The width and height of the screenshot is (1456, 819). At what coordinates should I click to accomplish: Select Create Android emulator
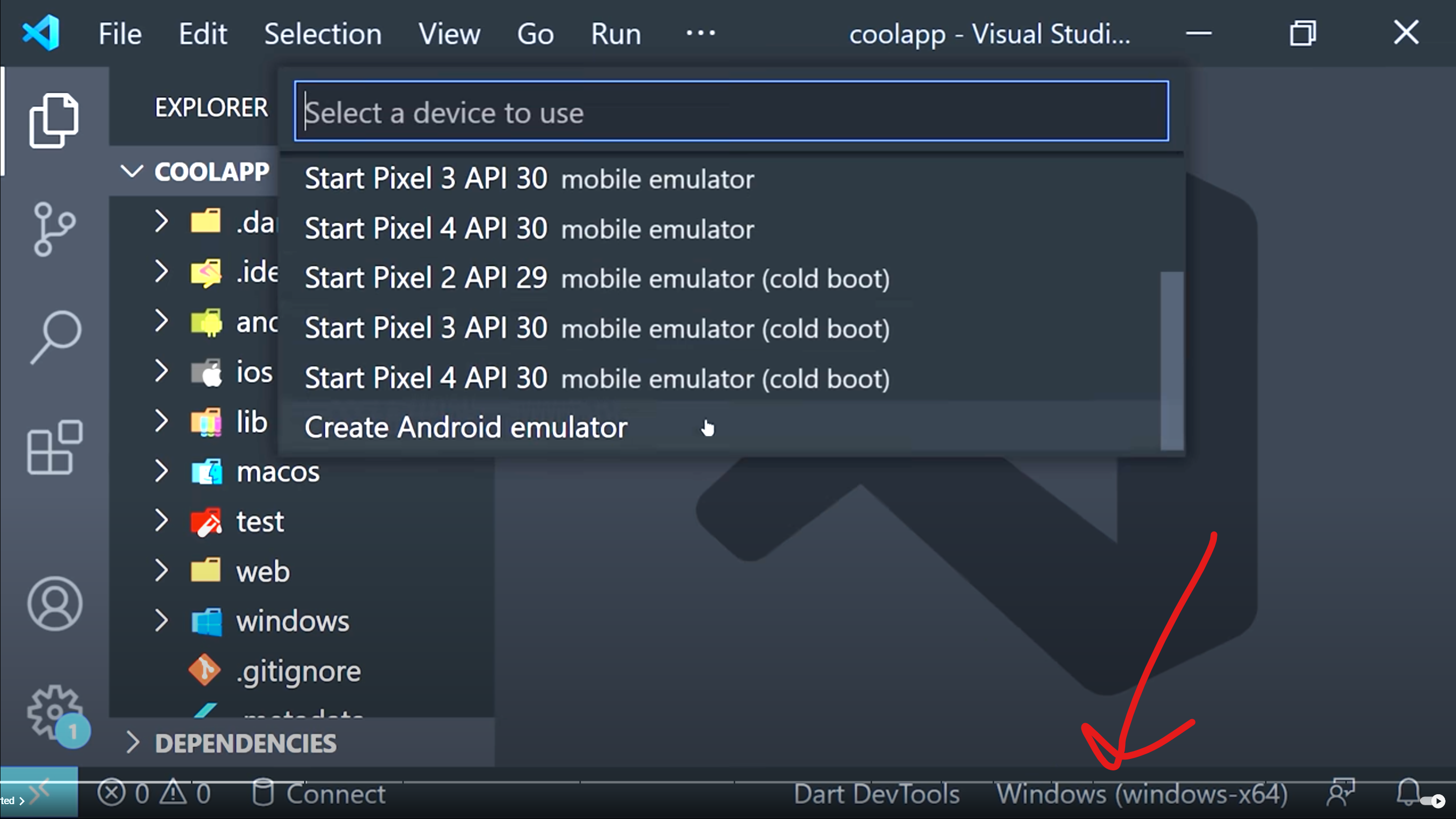466,427
